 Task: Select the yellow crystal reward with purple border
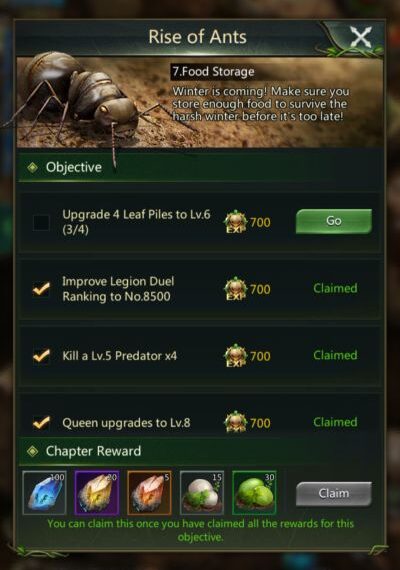point(97,493)
